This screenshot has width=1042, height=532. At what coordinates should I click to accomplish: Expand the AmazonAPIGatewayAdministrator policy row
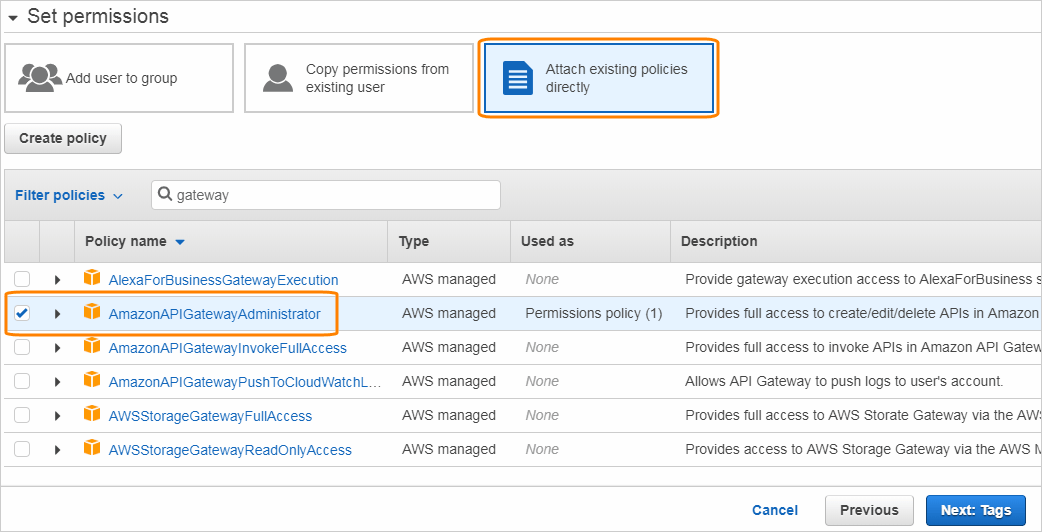point(57,313)
